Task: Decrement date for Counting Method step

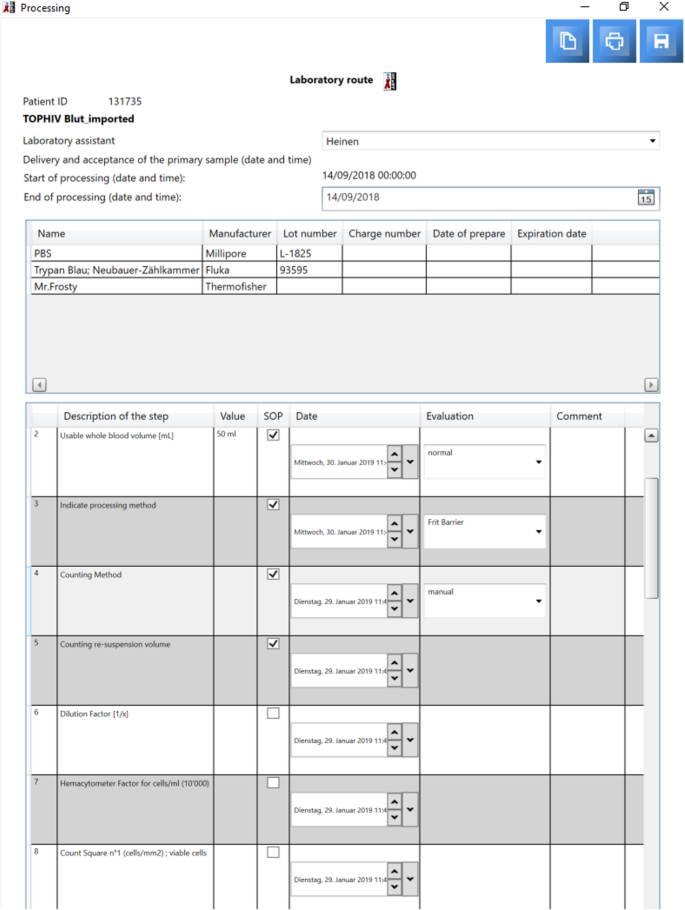Action: pos(395,609)
